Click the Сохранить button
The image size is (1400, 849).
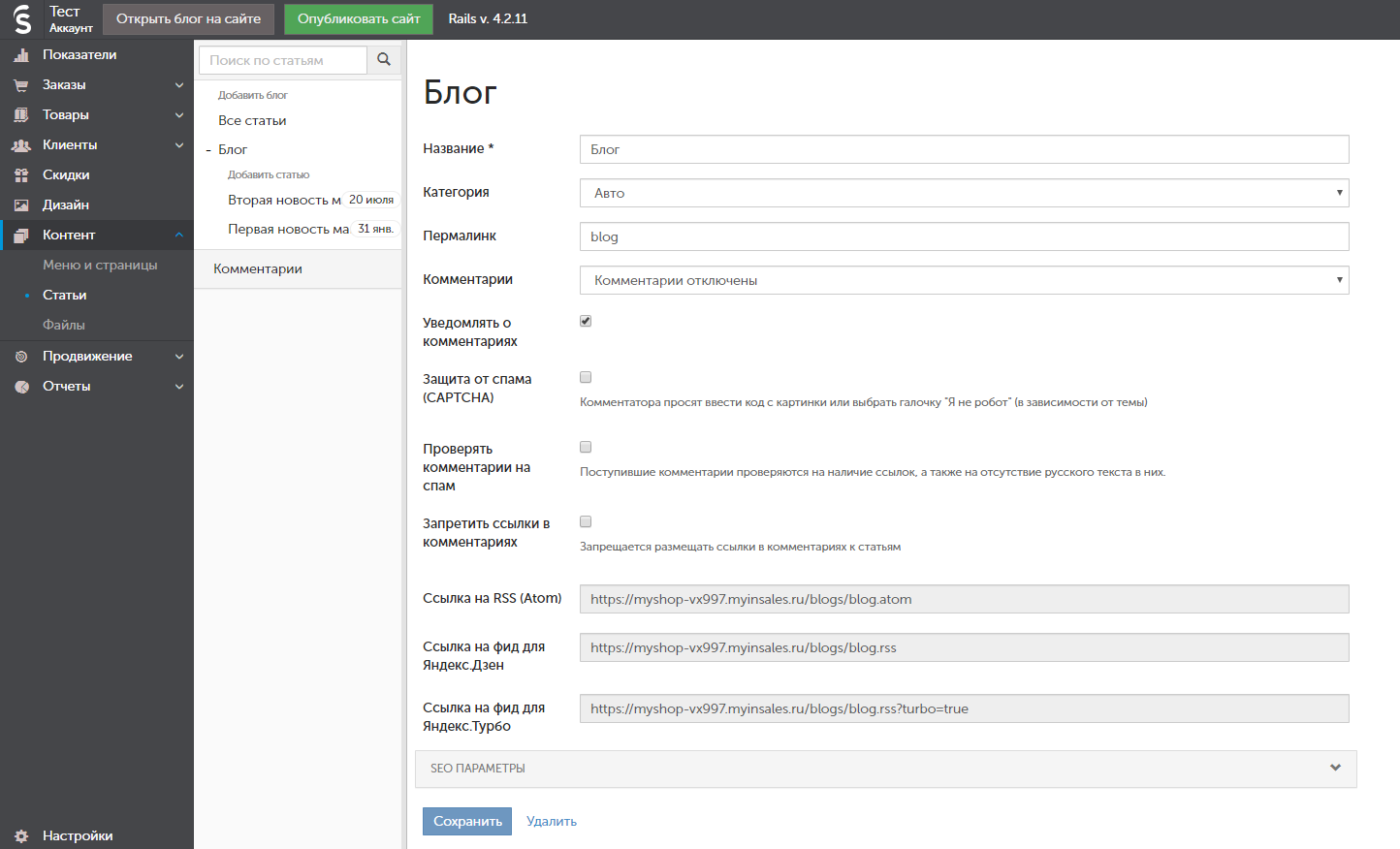(x=466, y=821)
